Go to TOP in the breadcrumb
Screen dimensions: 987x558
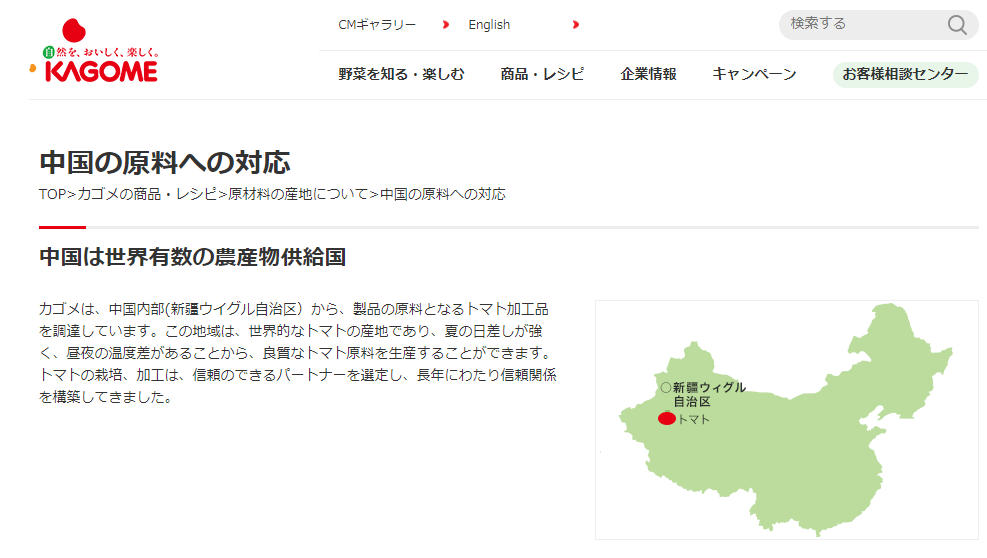click(x=52, y=194)
